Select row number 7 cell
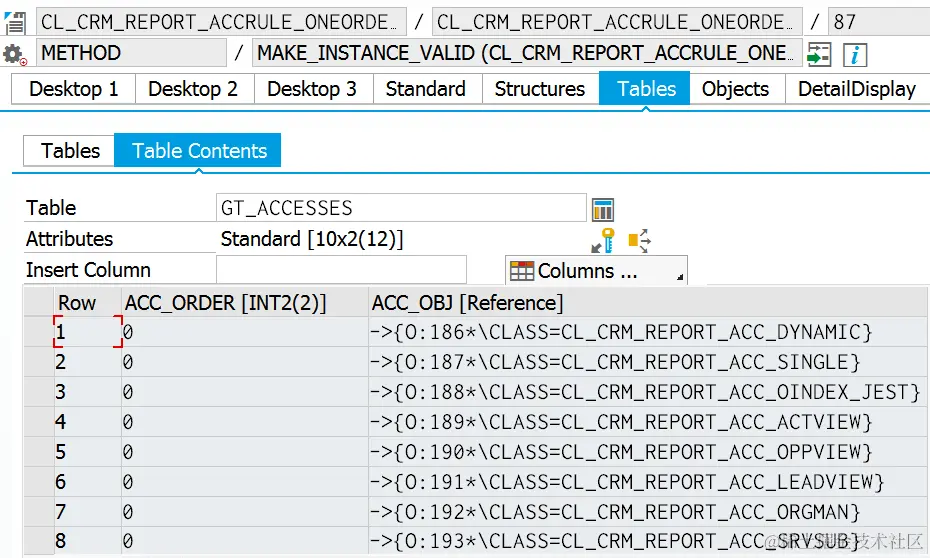930x558 pixels. coord(87,512)
